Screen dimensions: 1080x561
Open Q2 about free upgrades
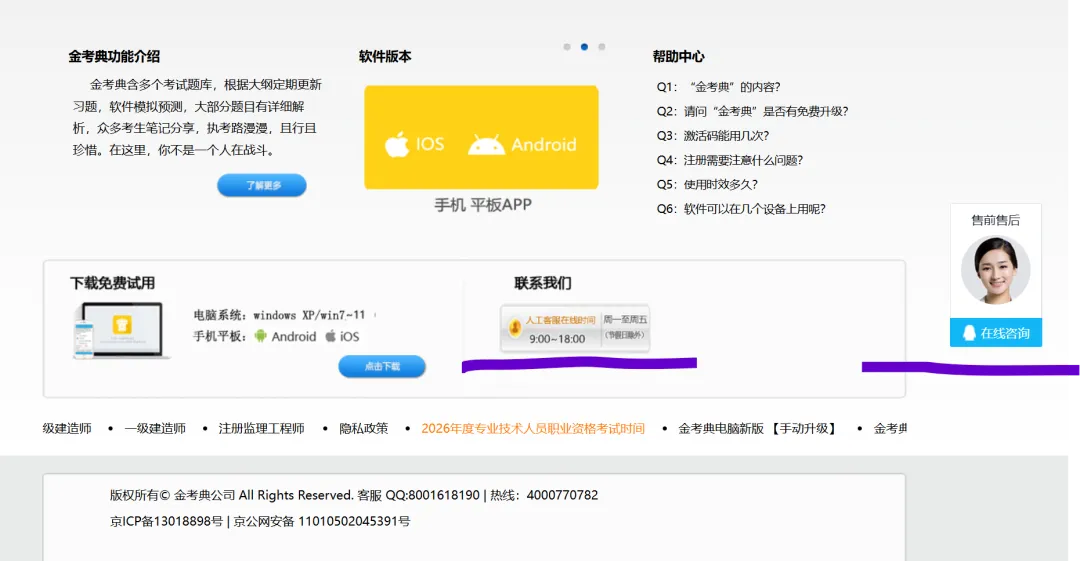[752, 111]
